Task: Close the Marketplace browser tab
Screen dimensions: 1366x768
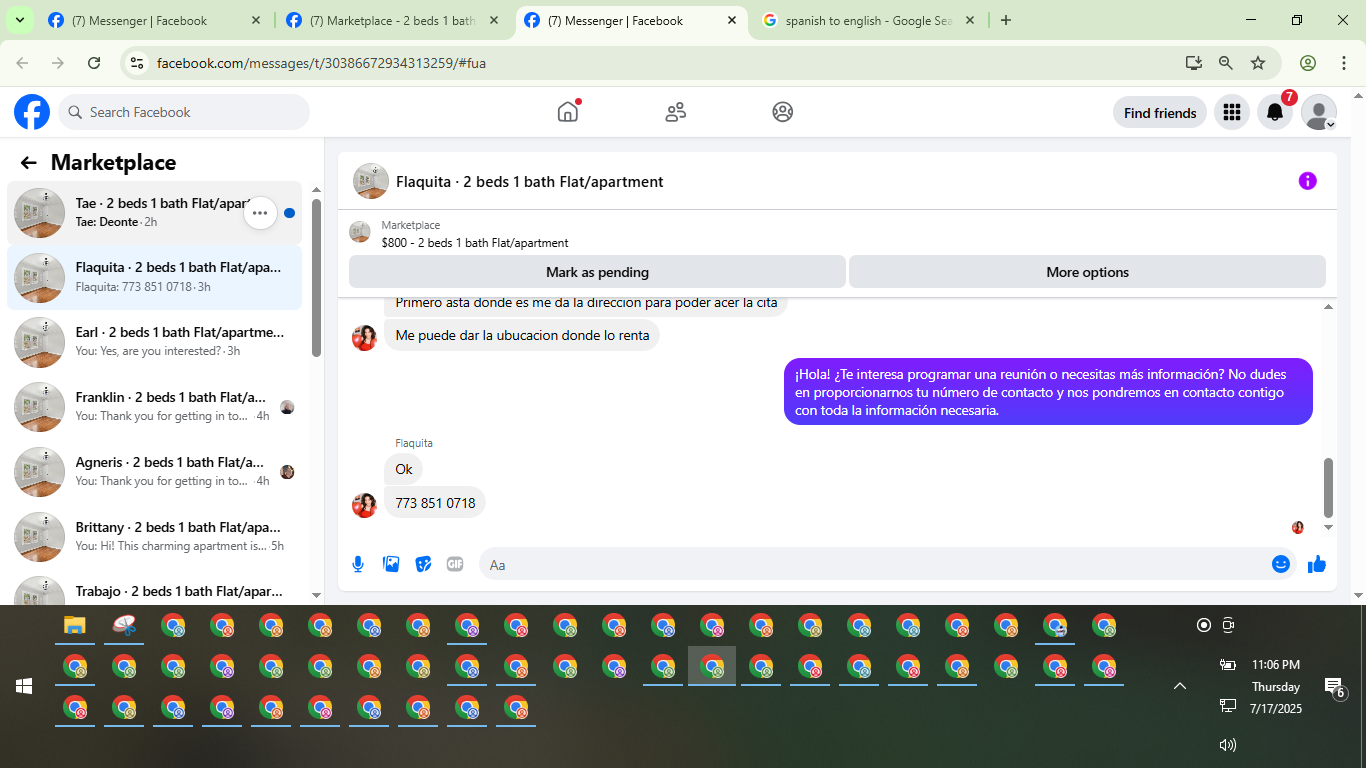Action: point(494,20)
